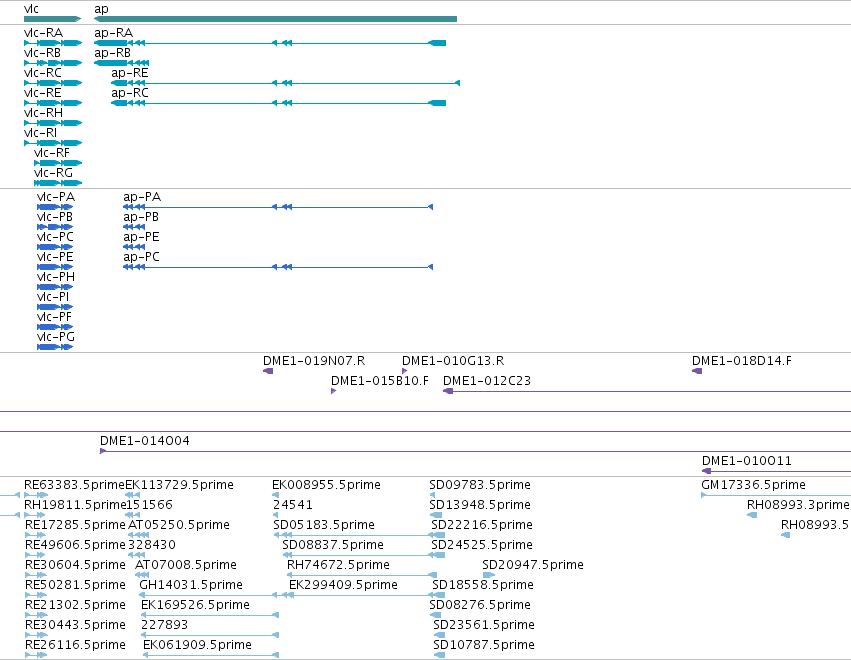Click vlc-PC protein label
This screenshot has height=660, width=851.
[55, 237]
